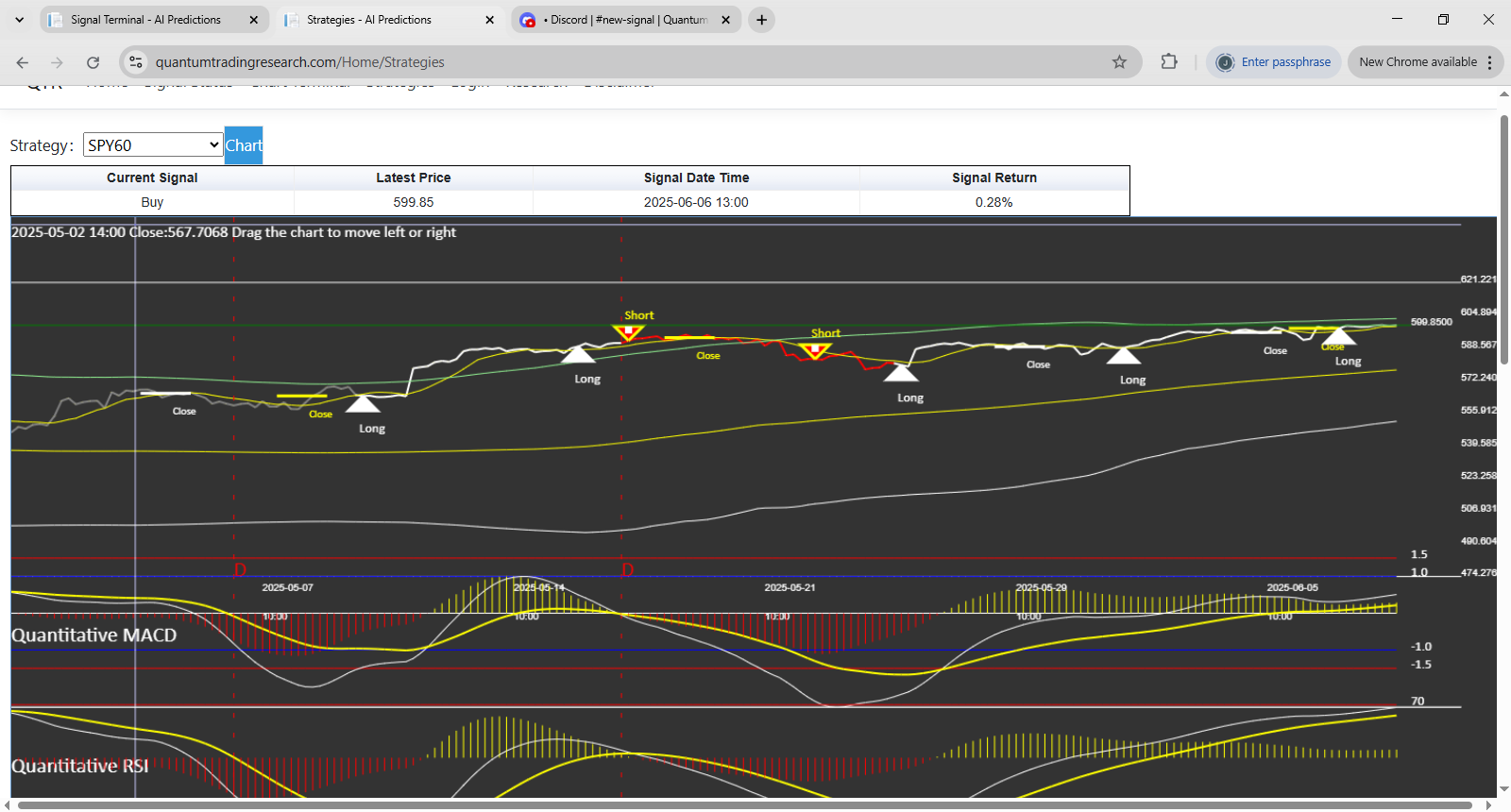Click the 2025-05-14 date label on chart
The width and height of the screenshot is (1511, 812).
pyautogui.click(x=538, y=587)
